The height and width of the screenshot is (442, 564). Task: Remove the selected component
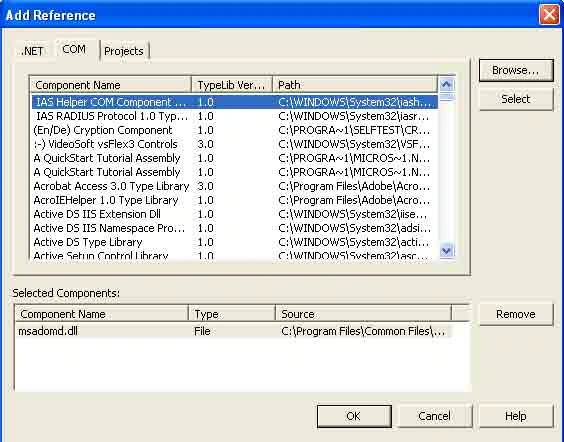pos(515,314)
